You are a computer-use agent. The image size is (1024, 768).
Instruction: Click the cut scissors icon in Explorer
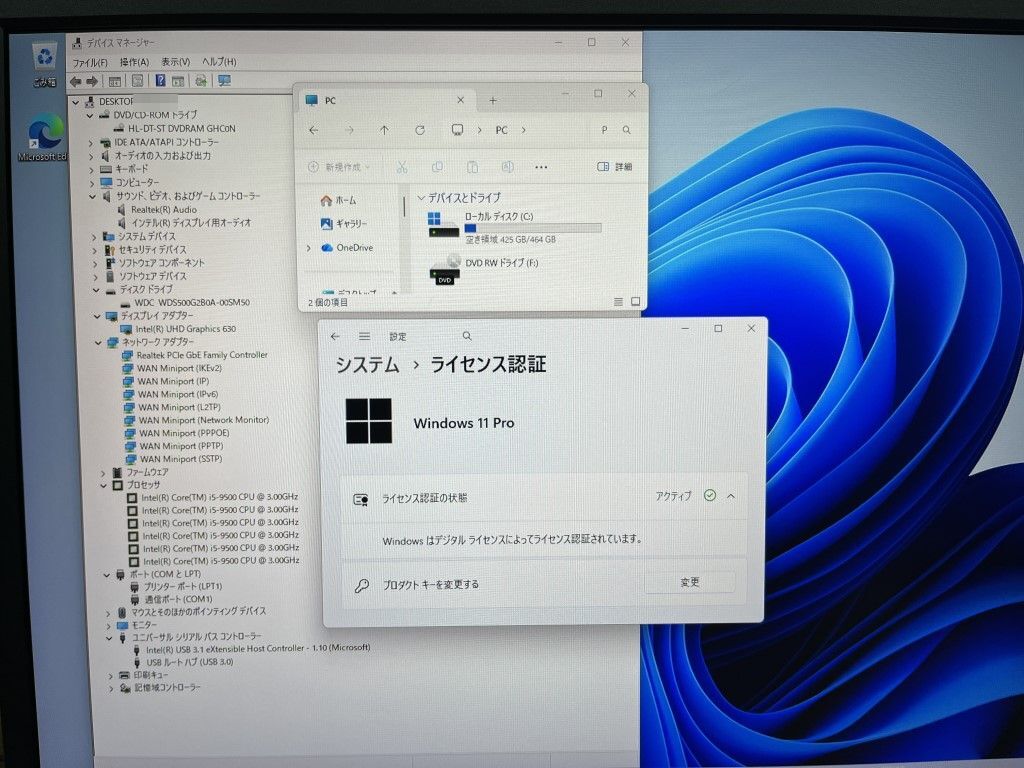pyautogui.click(x=402, y=167)
